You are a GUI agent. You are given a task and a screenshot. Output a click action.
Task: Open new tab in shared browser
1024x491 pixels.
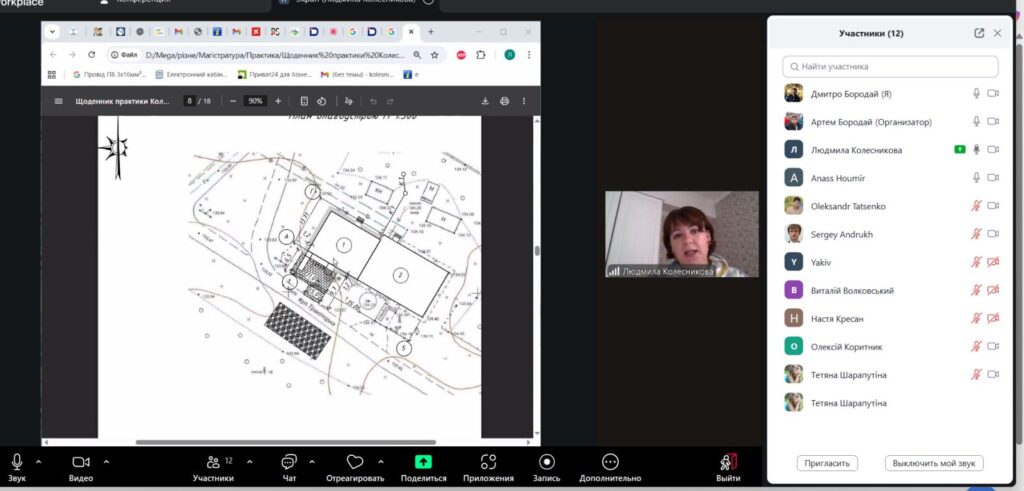point(431,32)
